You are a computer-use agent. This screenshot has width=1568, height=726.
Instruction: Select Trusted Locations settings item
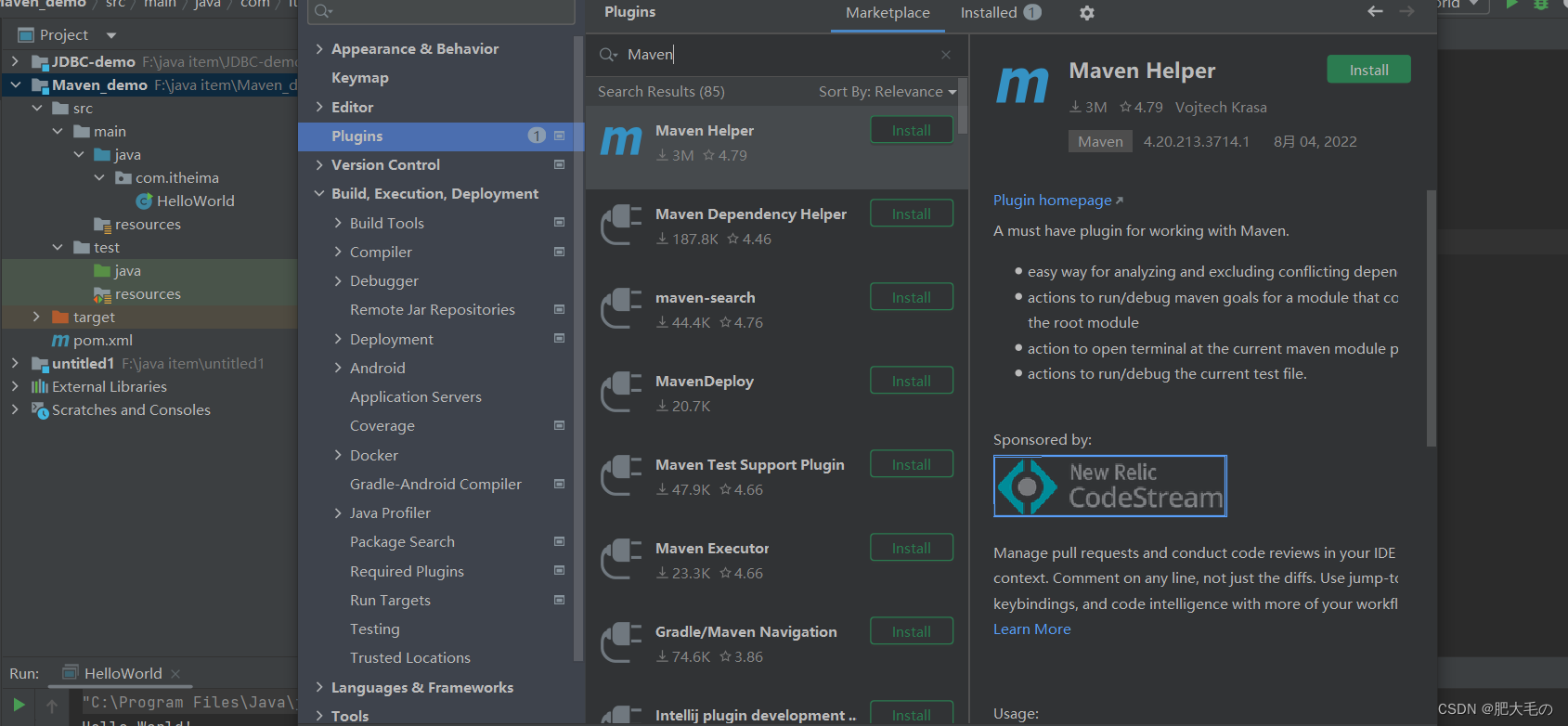(x=410, y=657)
